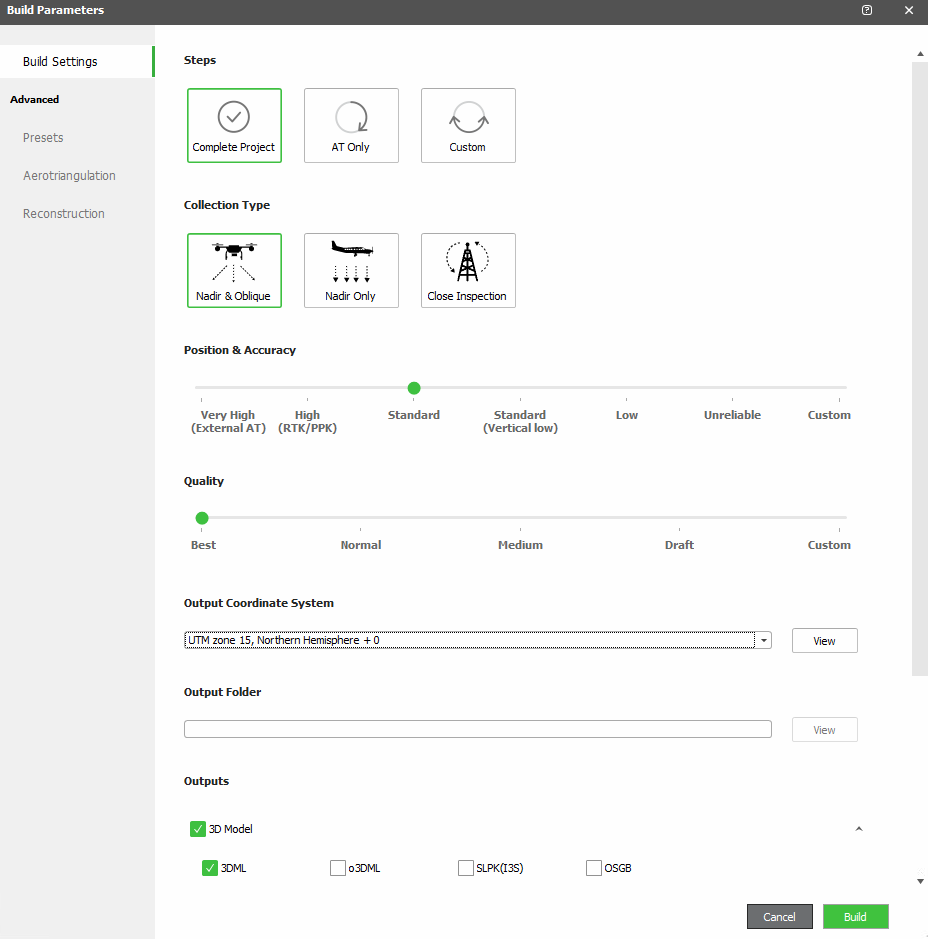928x939 pixels.
Task: Check the OSGB output option
Action: tap(593, 868)
